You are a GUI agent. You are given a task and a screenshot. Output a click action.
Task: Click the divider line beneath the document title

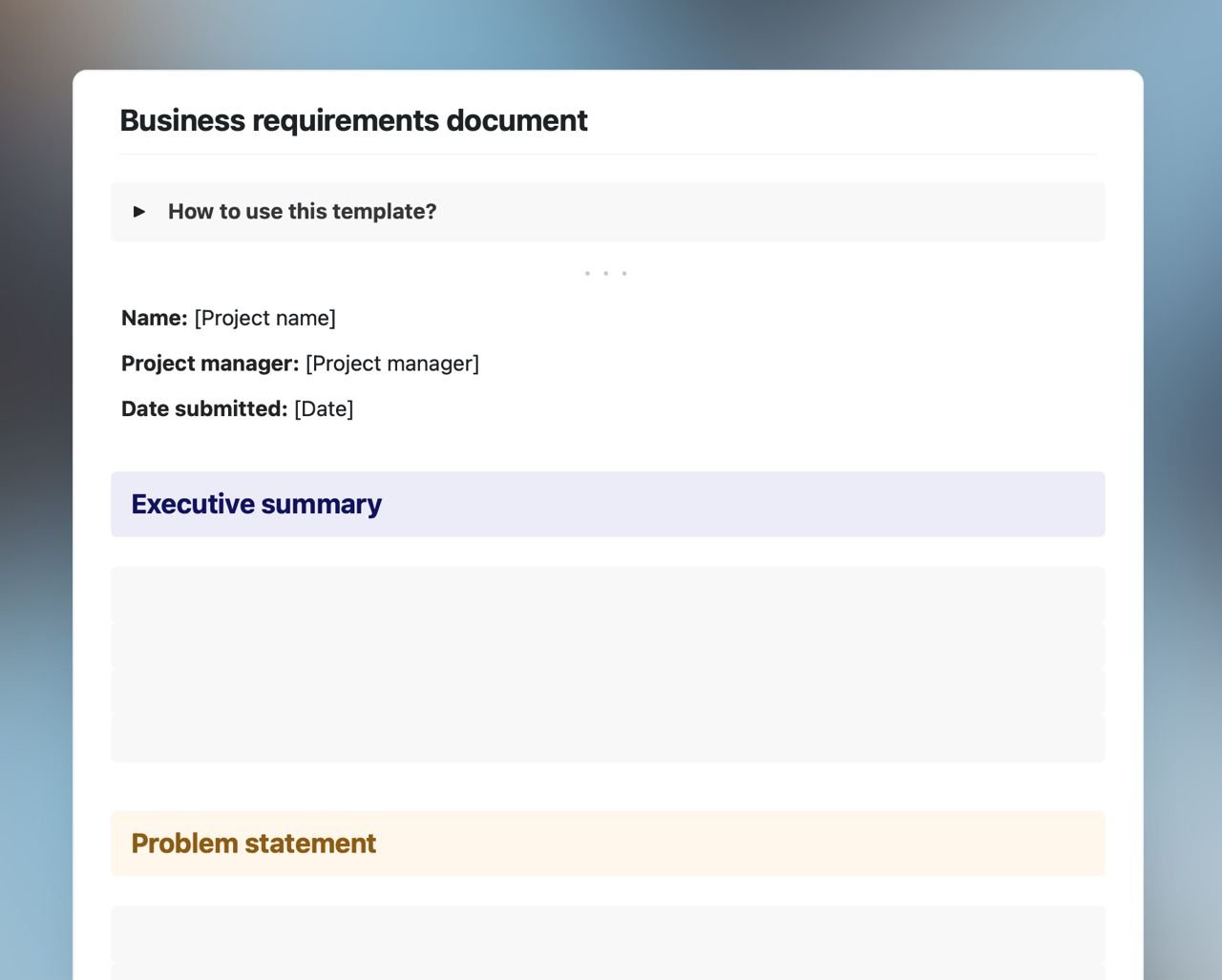[x=607, y=155]
